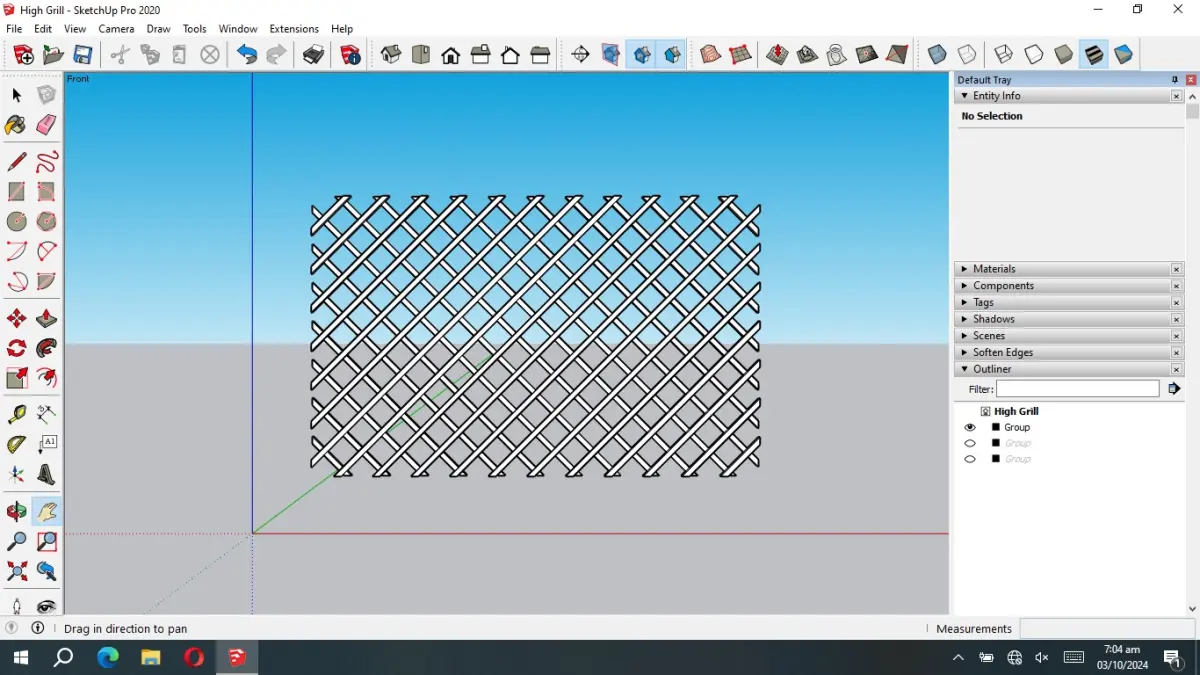Close the Materials panel with its X
Screen dimensions: 1200x675
click(x=1177, y=269)
